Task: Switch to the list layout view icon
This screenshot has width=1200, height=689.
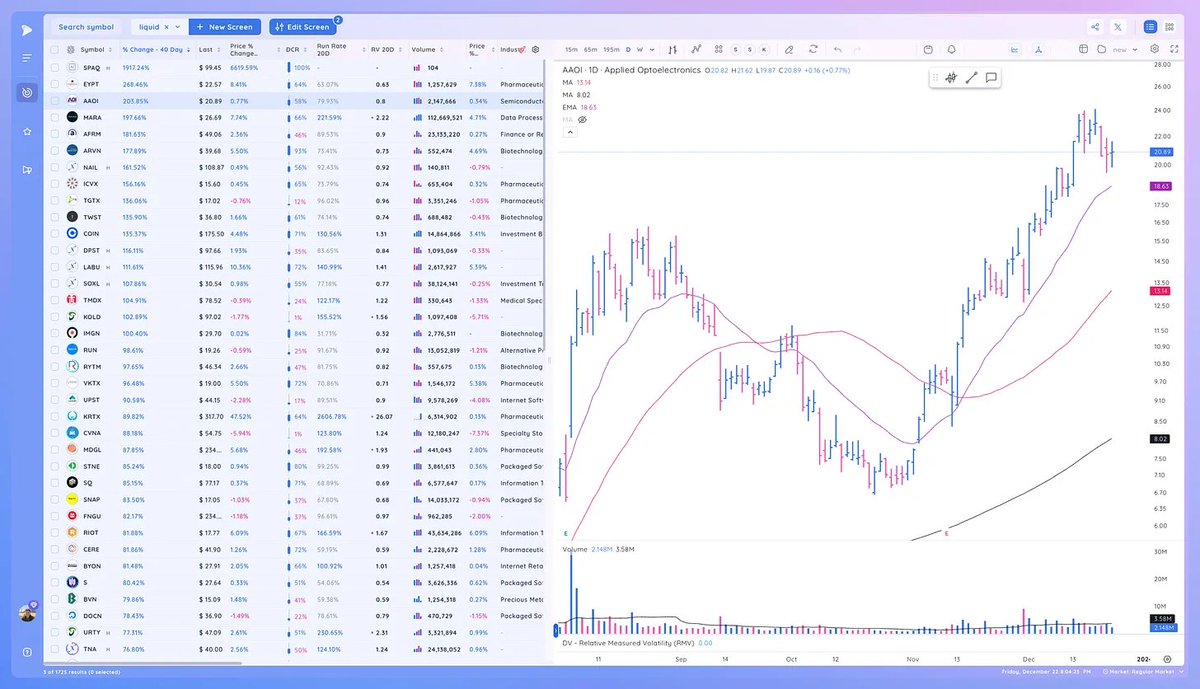Action: coord(1151,27)
